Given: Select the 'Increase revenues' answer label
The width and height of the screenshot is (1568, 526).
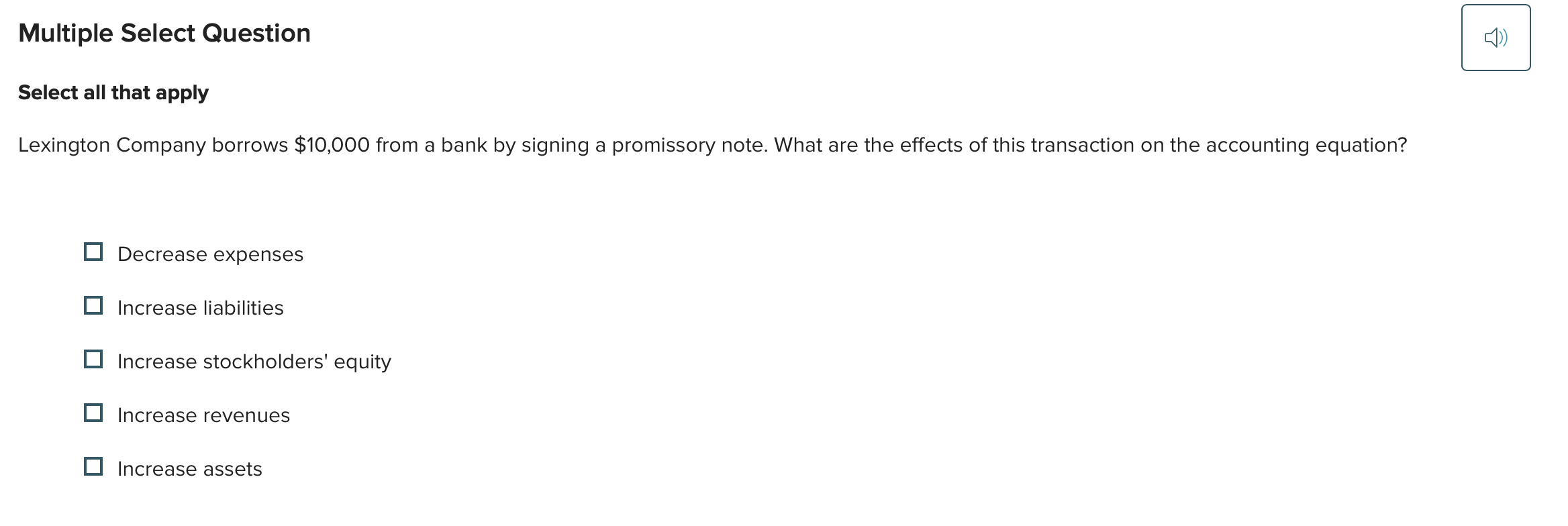Looking at the screenshot, I should (203, 415).
